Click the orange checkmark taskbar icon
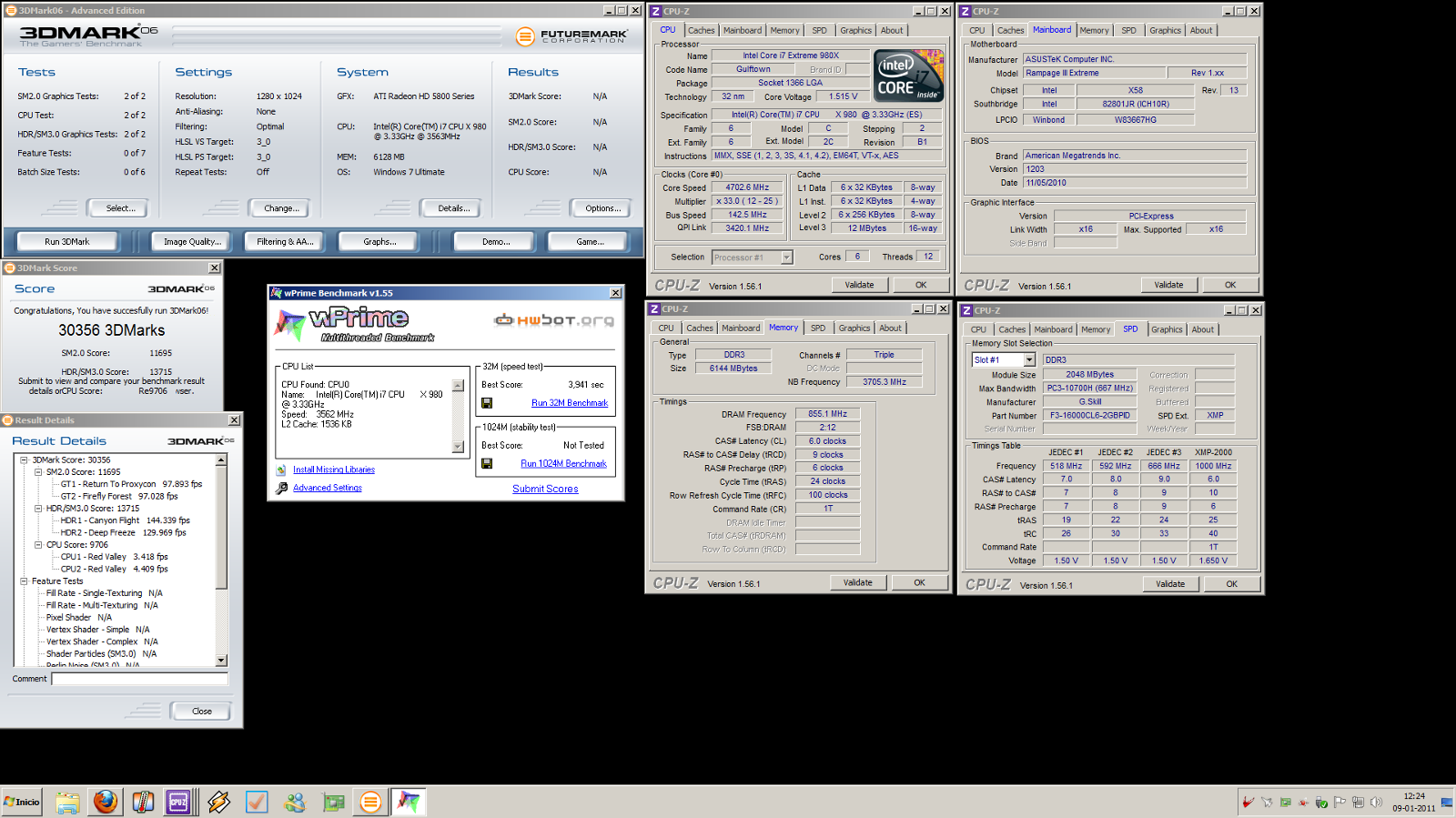Image resolution: width=1456 pixels, height=818 pixels. tap(257, 802)
